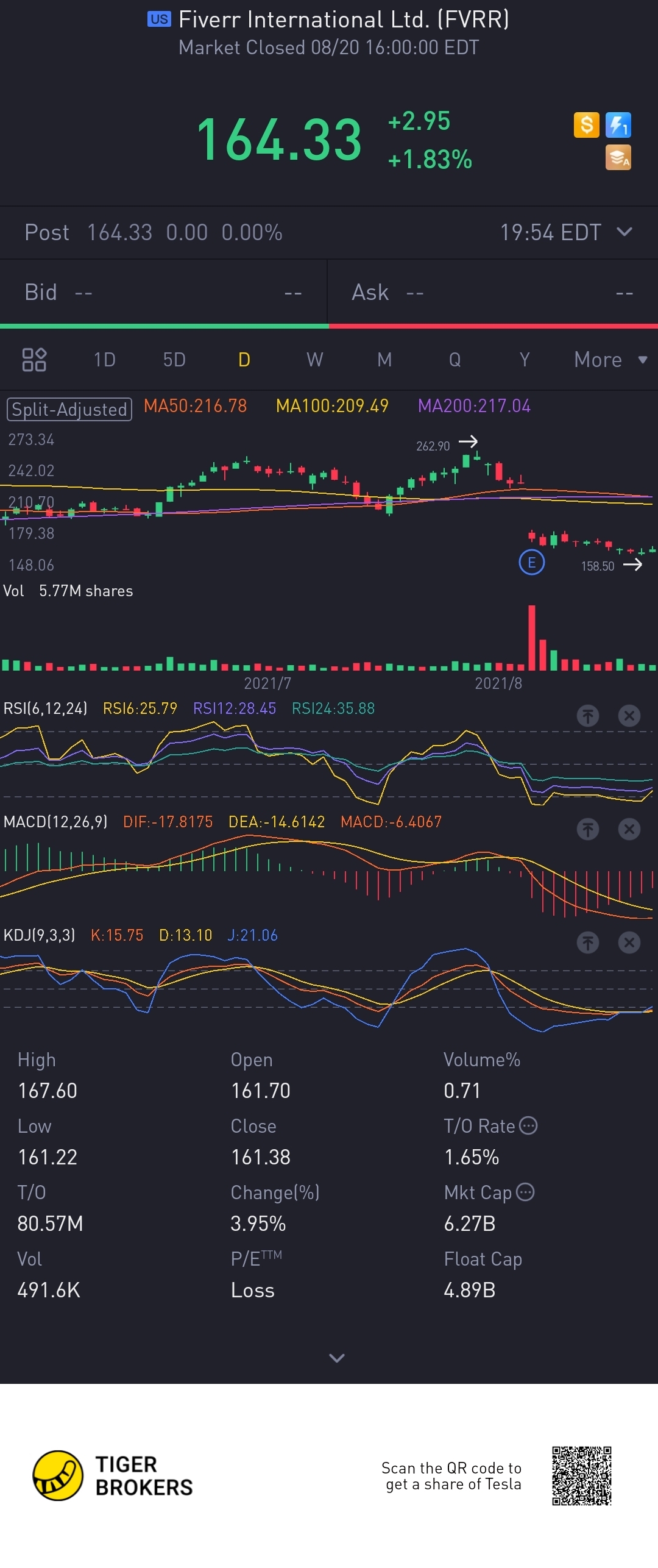
Task: Switch to the 1D chart tab
Action: tap(105, 360)
